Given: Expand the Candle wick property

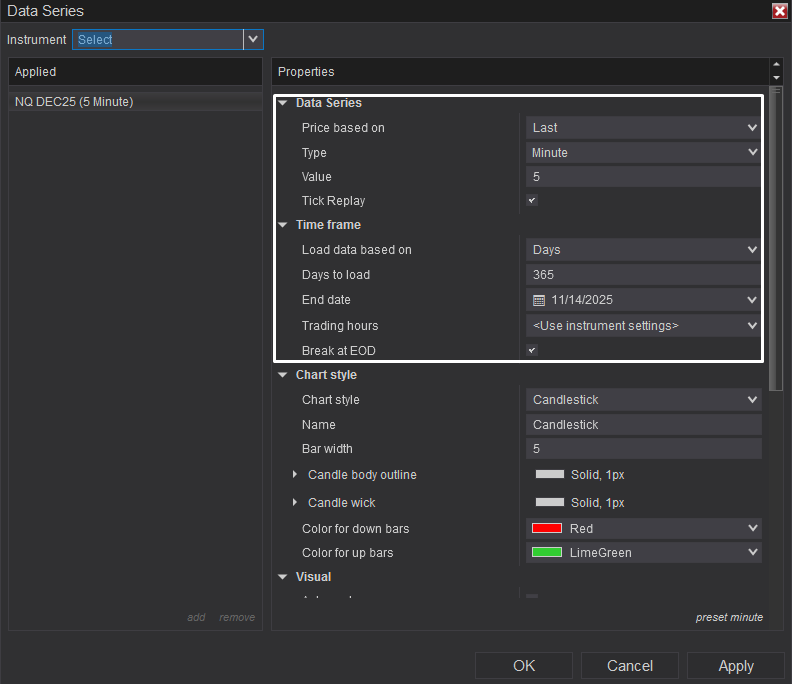Looking at the screenshot, I should point(294,503).
